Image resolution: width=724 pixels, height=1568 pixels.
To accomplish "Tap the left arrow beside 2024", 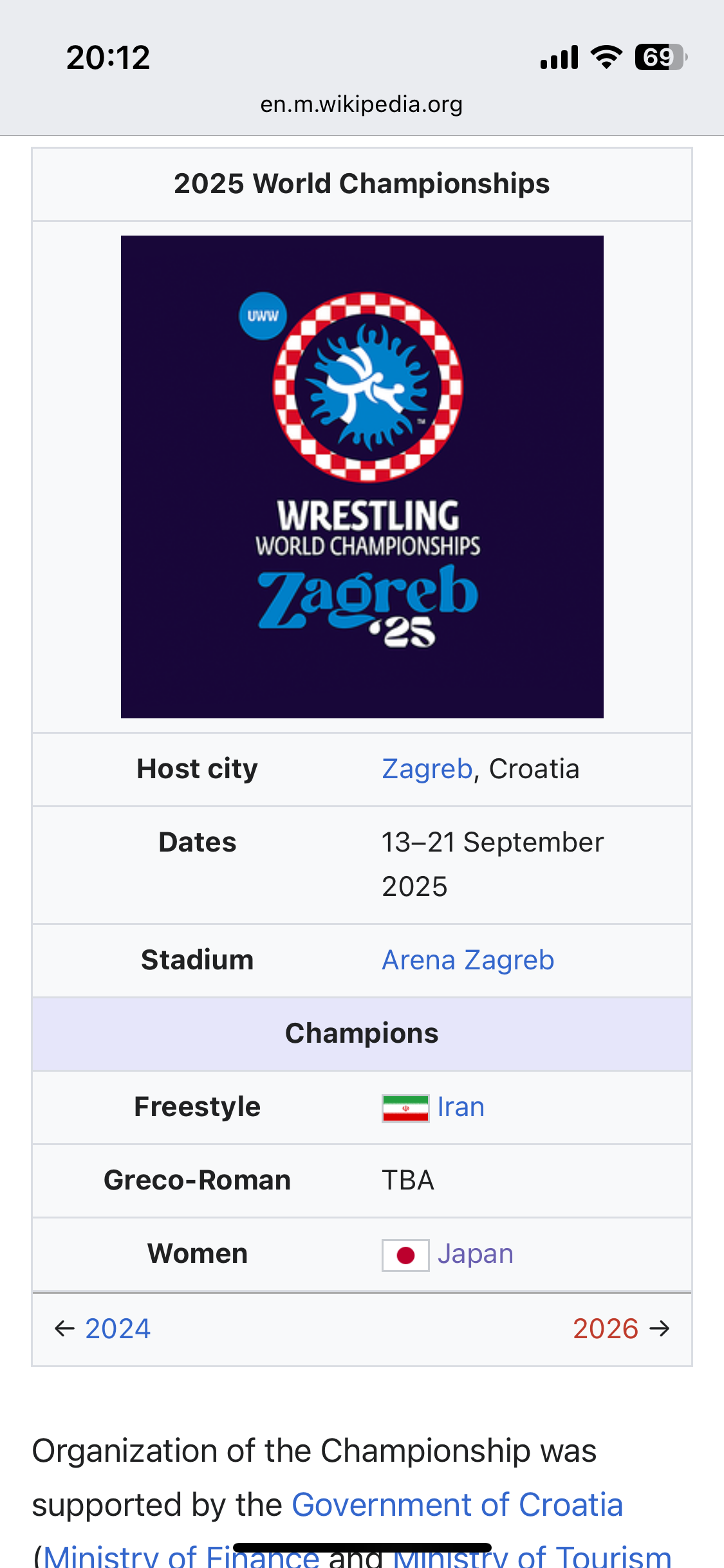I will 64,1329.
